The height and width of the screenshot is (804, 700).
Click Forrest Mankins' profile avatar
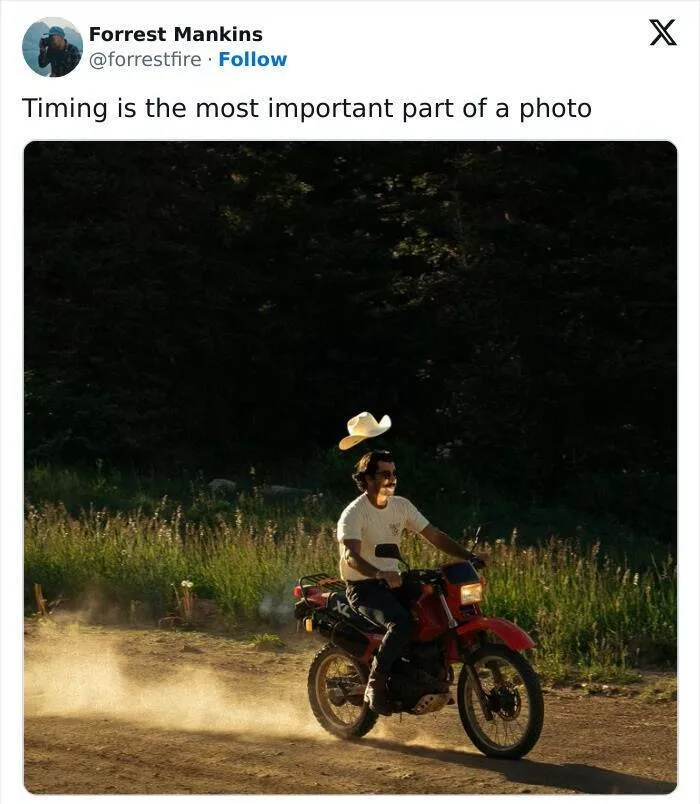tap(52, 47)
